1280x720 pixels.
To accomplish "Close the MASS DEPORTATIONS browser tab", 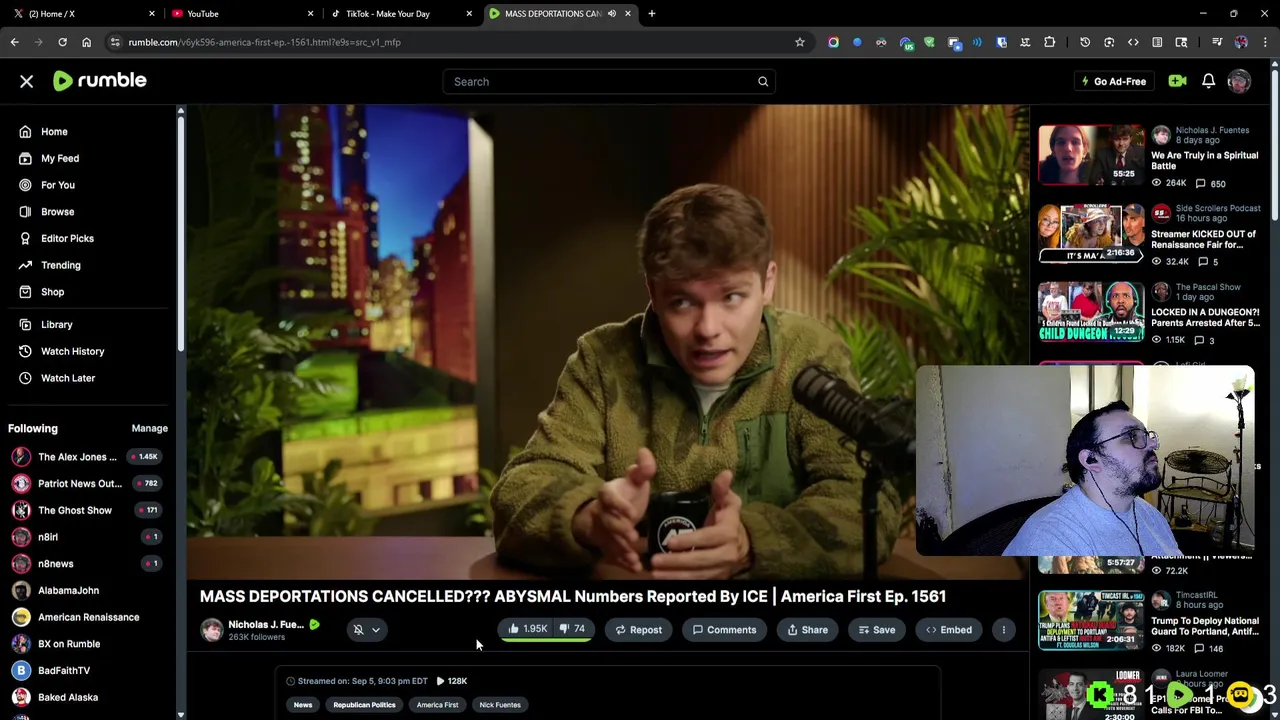I will (x=628, y=14).
